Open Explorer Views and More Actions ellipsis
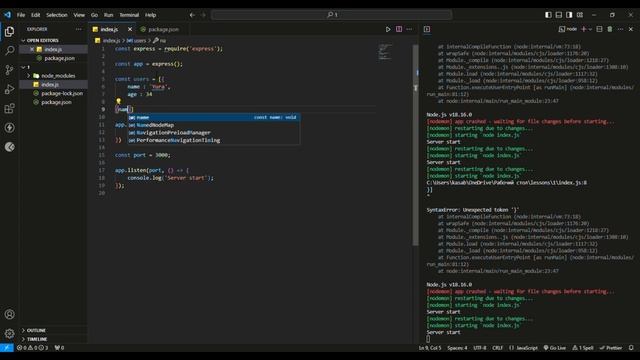 click(78, 29)
